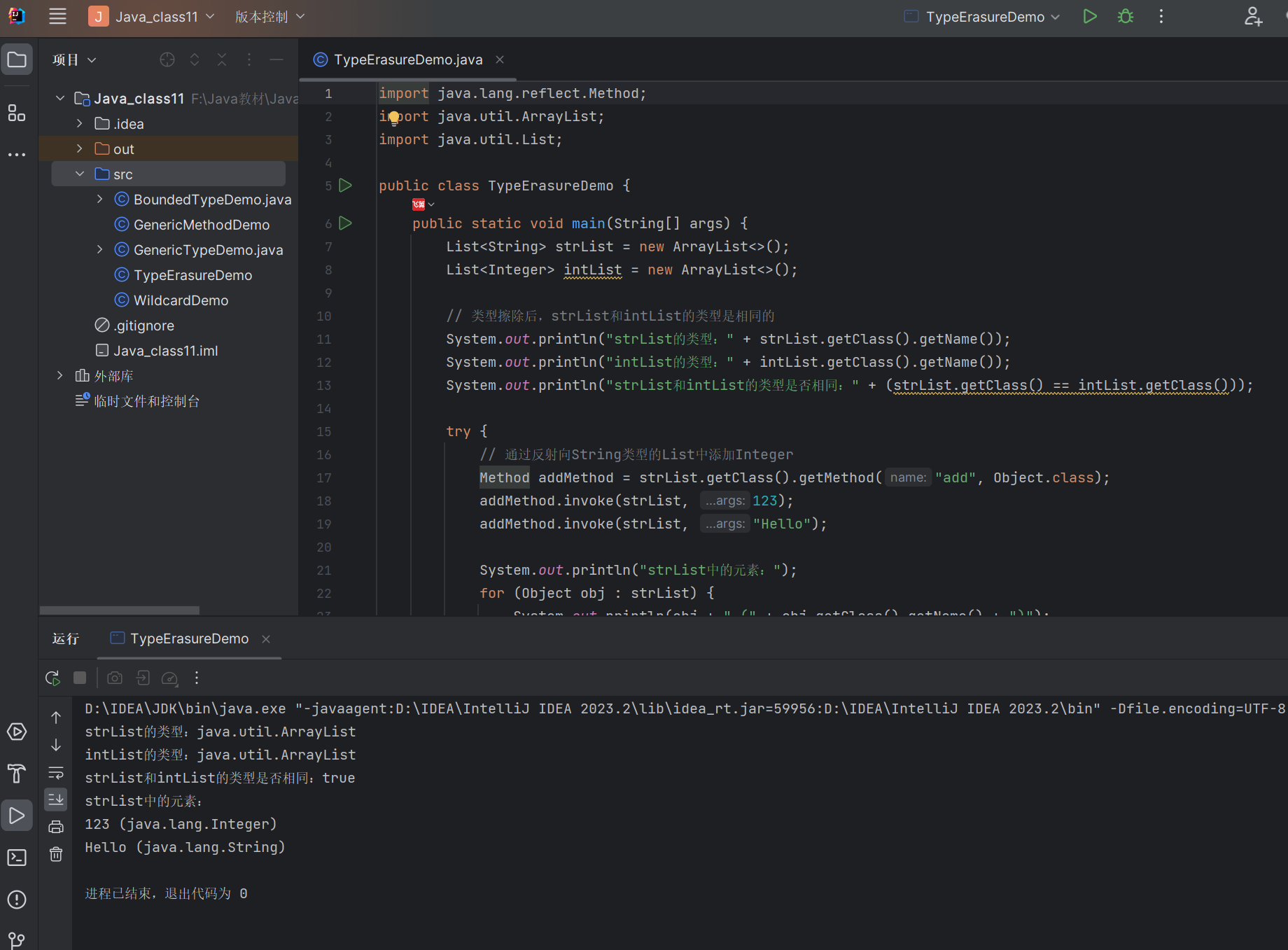Screen dimensions: 1288x950
Task: Clear console output with the trash icon
Action: (56, 854)
